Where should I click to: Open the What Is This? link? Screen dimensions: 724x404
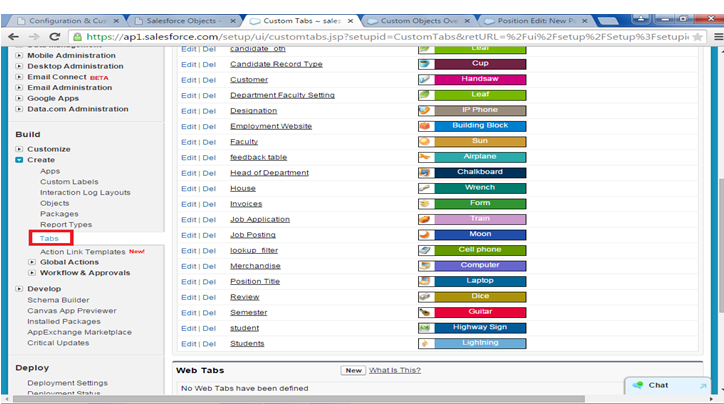click(x=395, y=370)
